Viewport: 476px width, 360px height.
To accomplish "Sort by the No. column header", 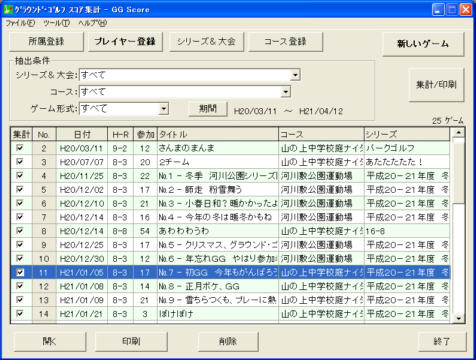I will (x=44, y=134).
